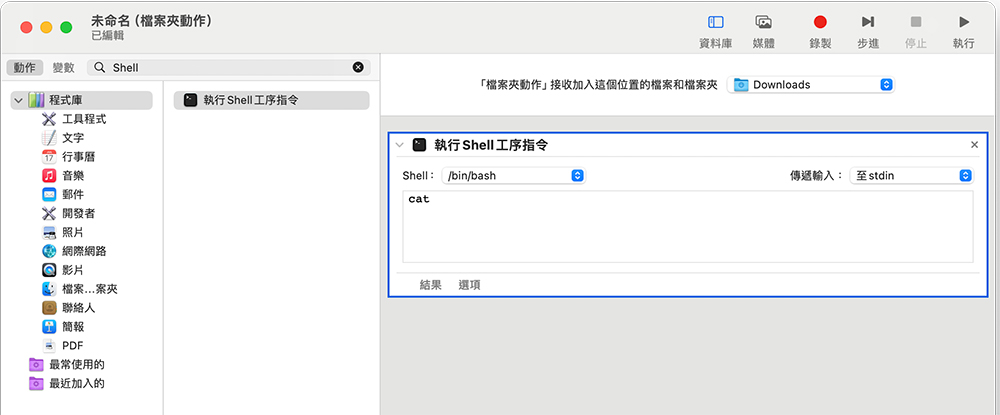Open the Downloads folder dropdown

(x=811, y=85)
